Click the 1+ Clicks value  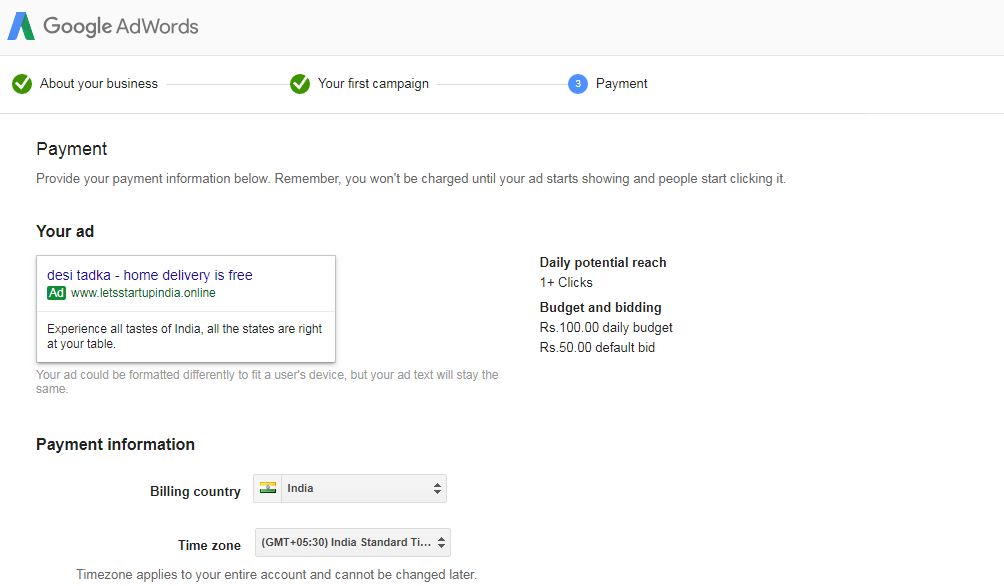tap(566, 282)
